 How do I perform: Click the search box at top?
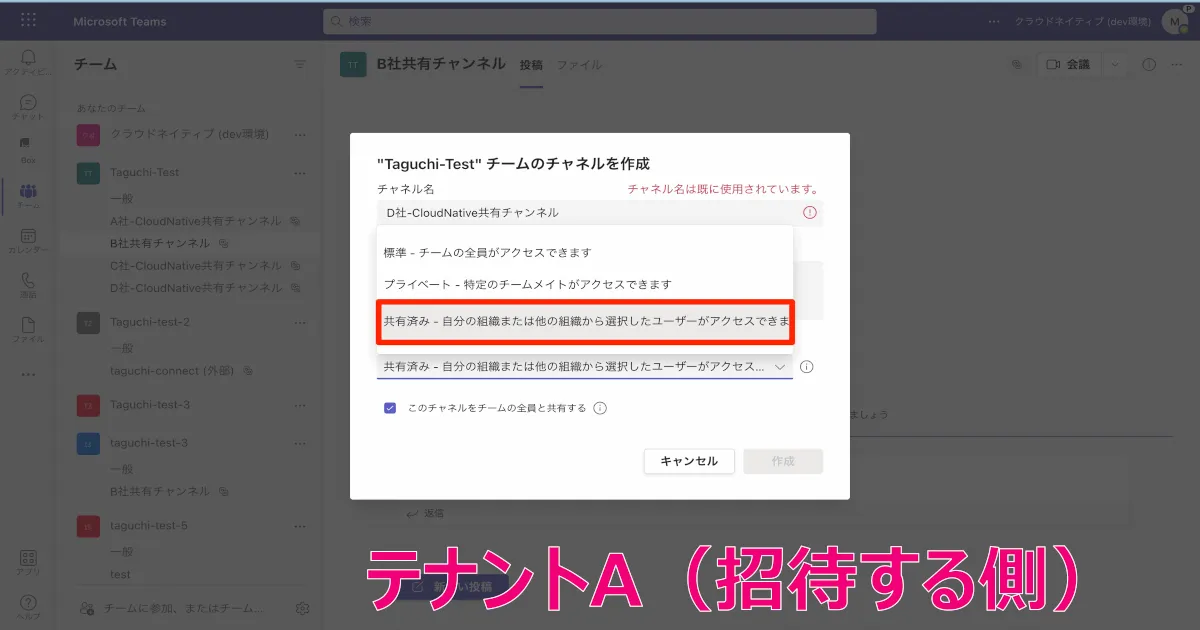600,21
